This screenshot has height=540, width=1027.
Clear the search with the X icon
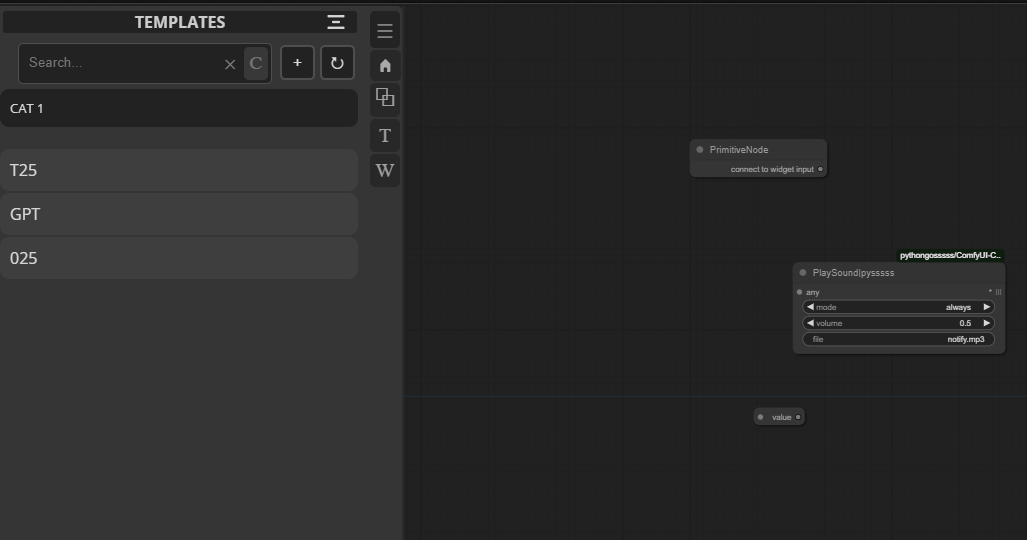230,64
